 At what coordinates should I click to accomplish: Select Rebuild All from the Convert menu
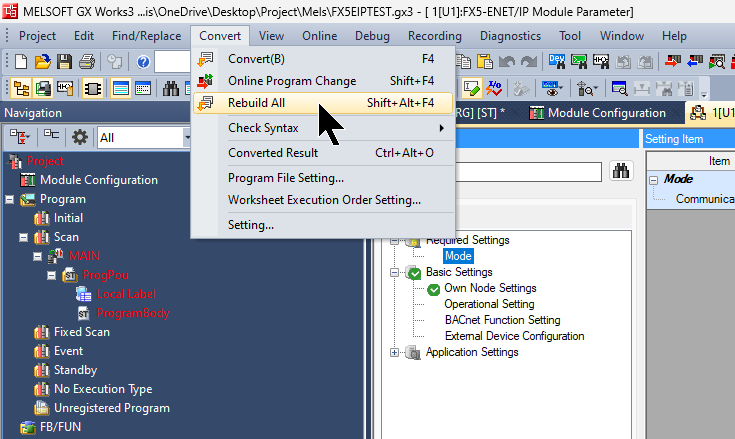pos(256,103)
